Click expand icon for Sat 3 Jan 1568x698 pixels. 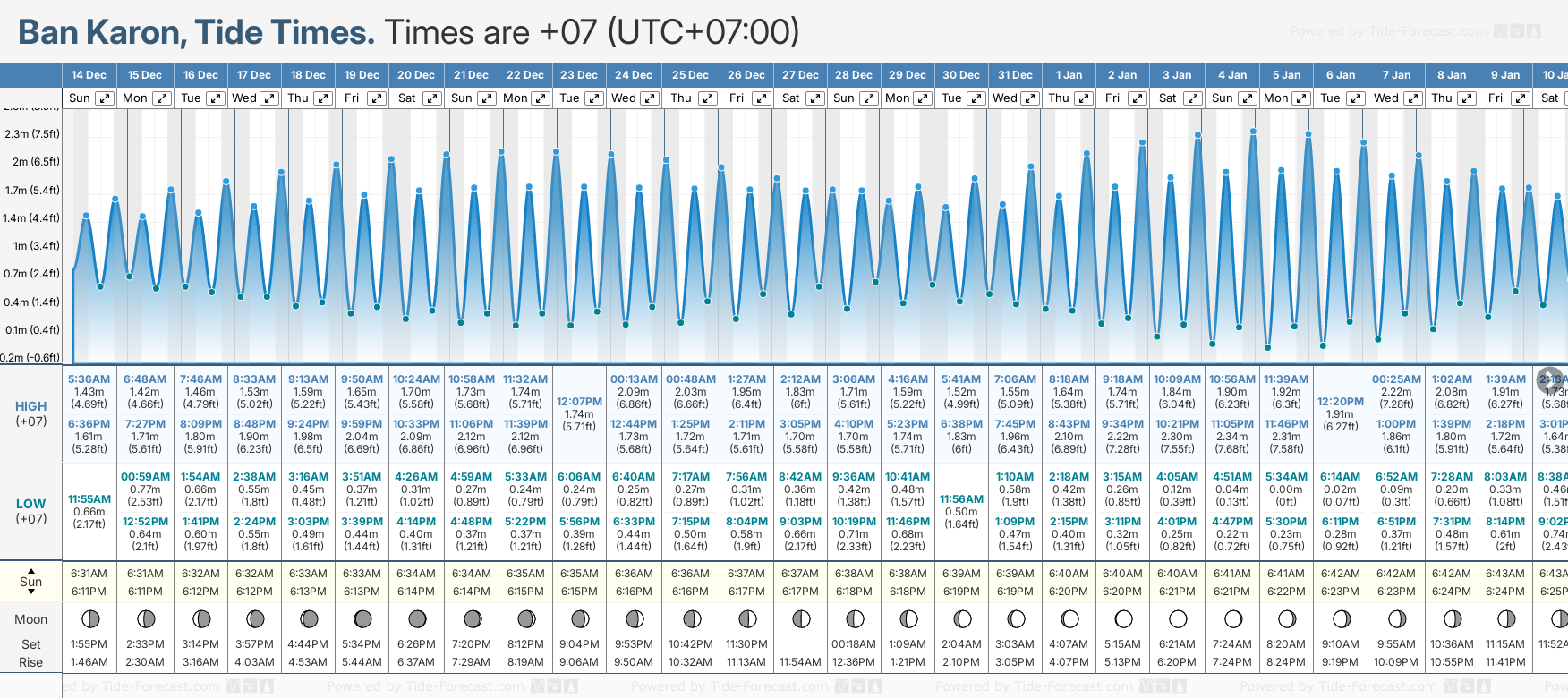pos(1193,98)
